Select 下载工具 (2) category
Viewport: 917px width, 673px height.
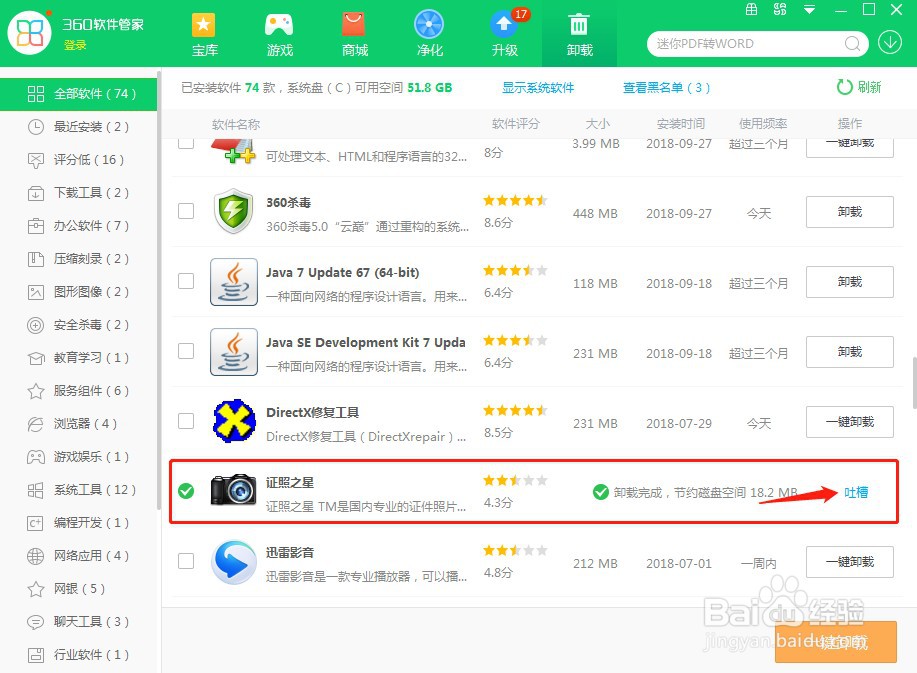click(x=78, y=192)
